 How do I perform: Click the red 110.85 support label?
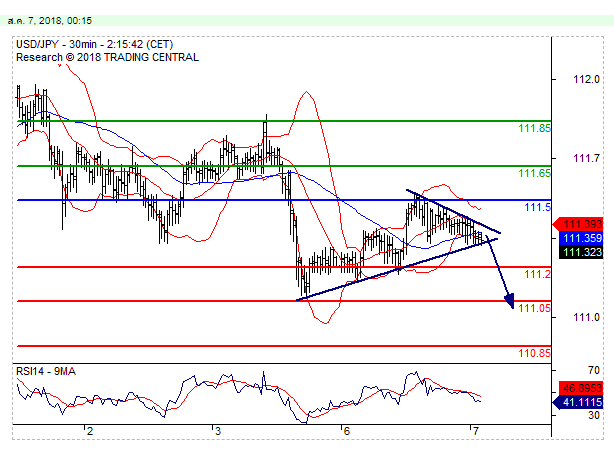tap(534, 353)
